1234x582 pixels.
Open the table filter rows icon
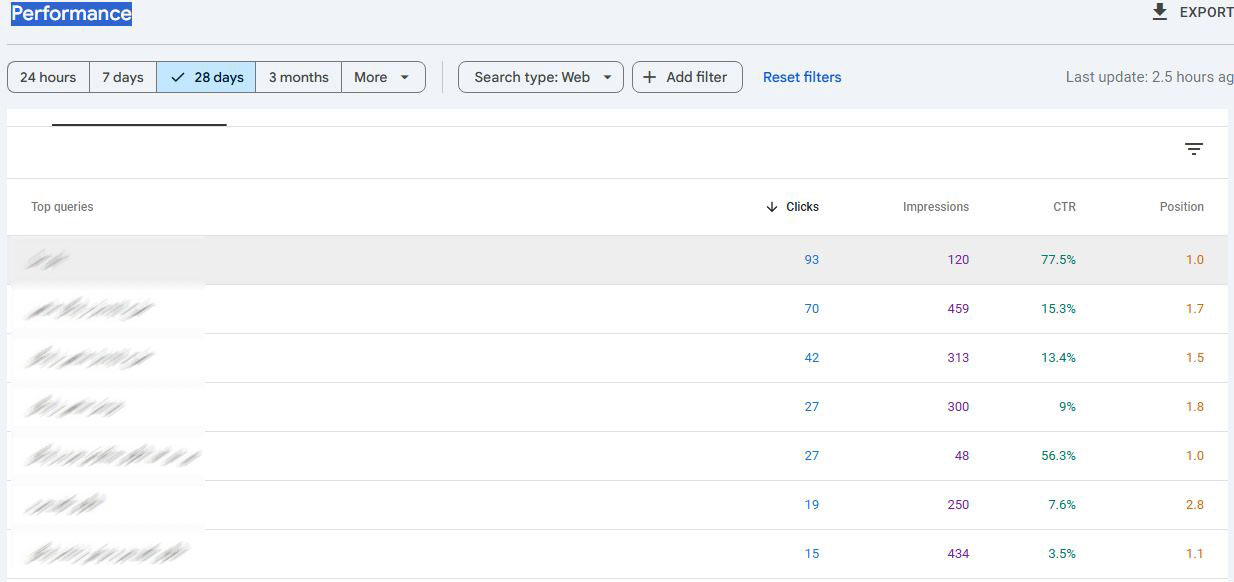tap(1193, 149)
